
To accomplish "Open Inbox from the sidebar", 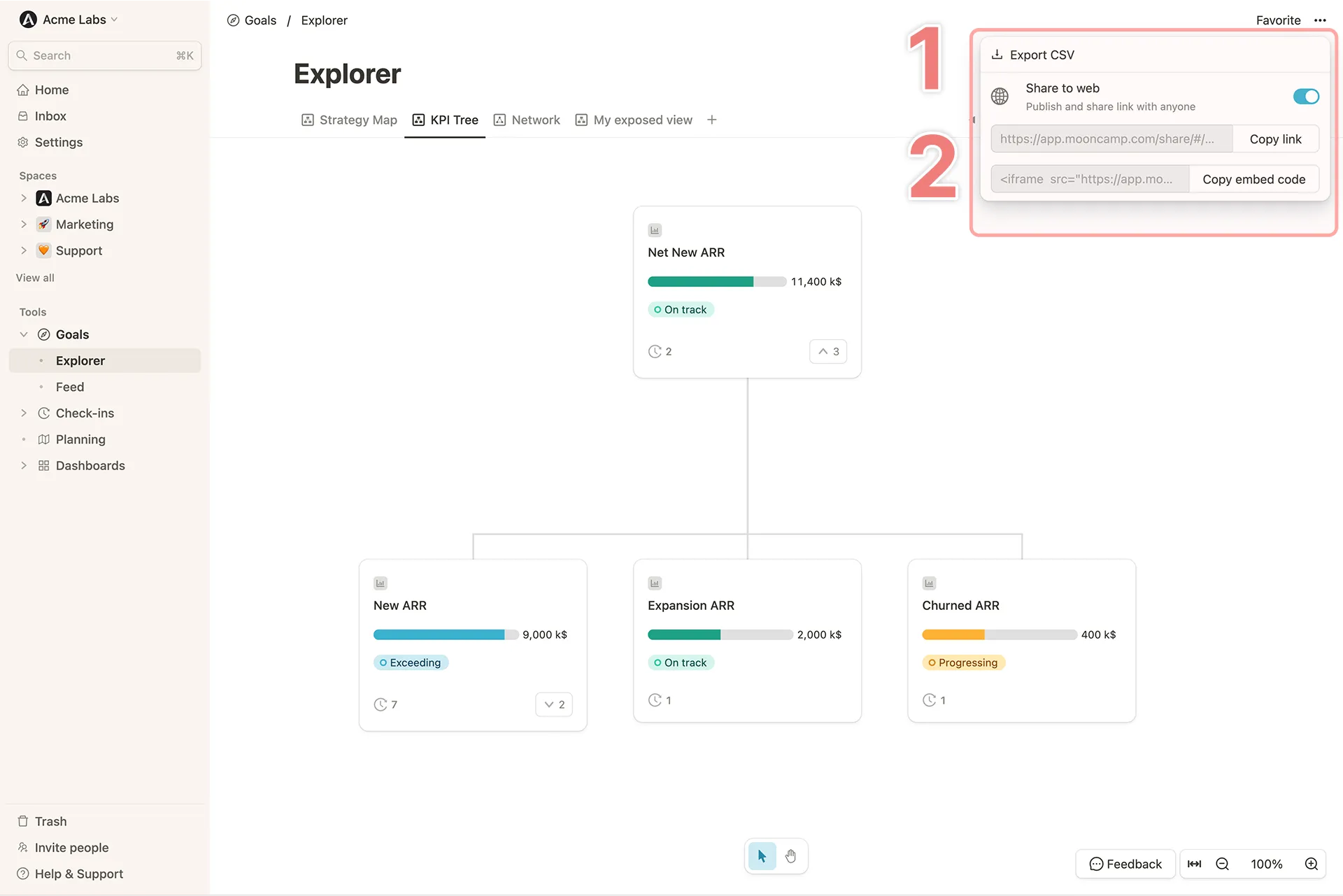I will tap(49, 115).
